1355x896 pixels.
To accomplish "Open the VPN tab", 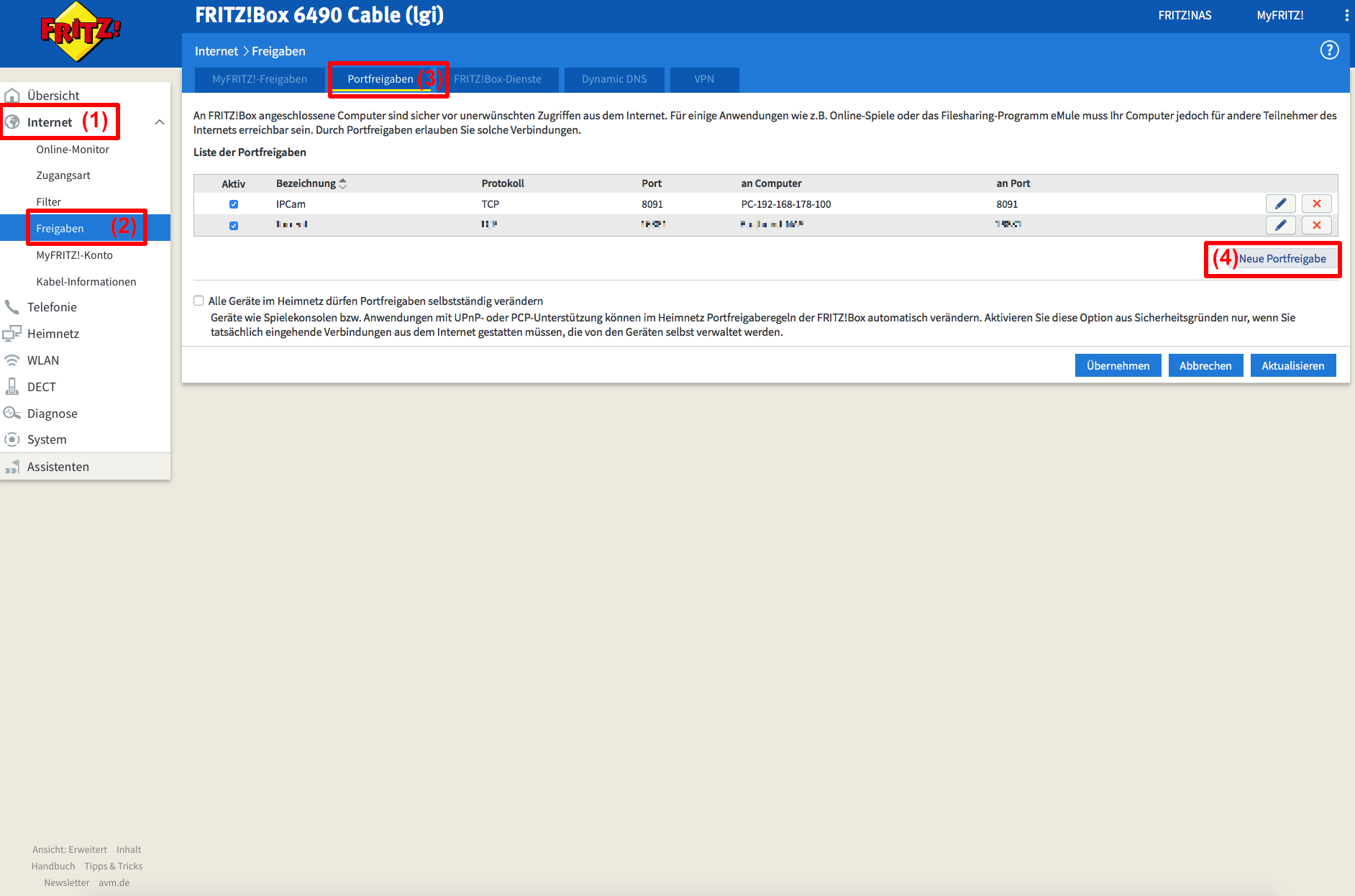I will 704,79.
